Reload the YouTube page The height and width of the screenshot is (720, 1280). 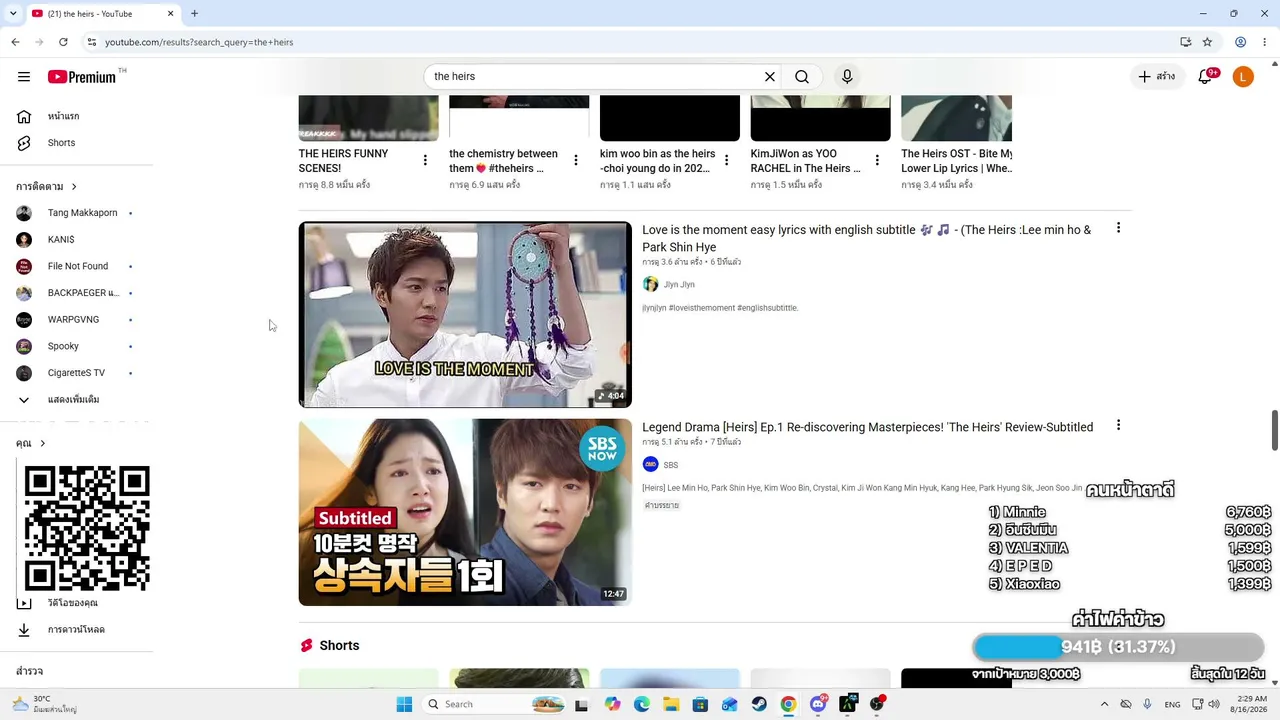[x=63, y=42]
